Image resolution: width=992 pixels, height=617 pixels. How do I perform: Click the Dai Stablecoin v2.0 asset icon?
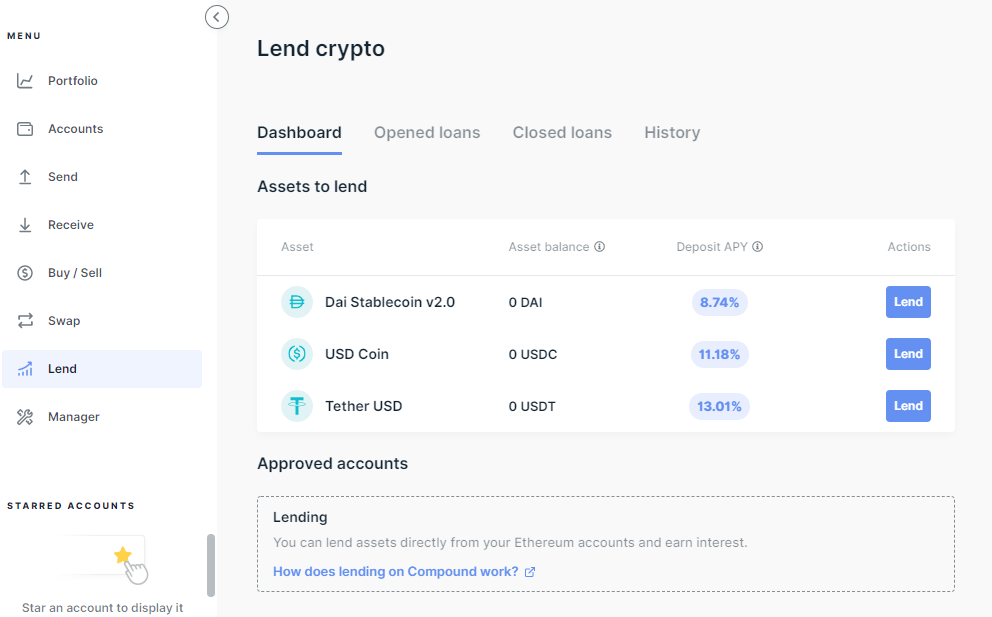click(x=296, y=301)
